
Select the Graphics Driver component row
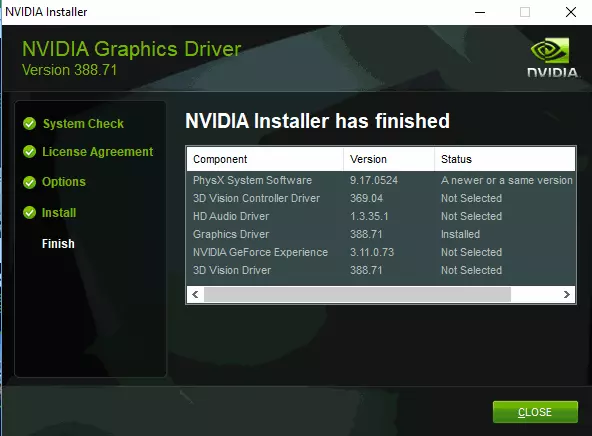click(x=381, y=234)
